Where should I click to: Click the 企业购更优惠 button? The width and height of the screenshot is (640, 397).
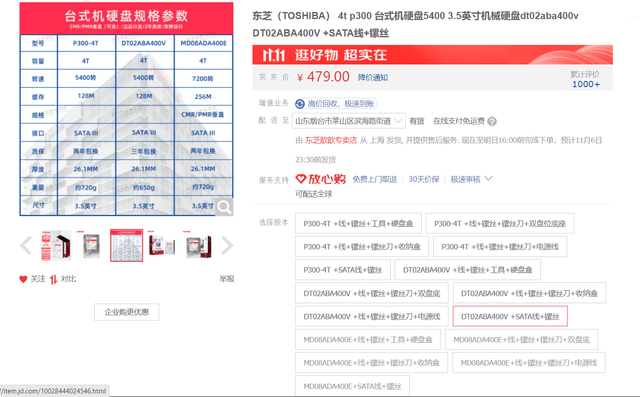tap(127, 312)
